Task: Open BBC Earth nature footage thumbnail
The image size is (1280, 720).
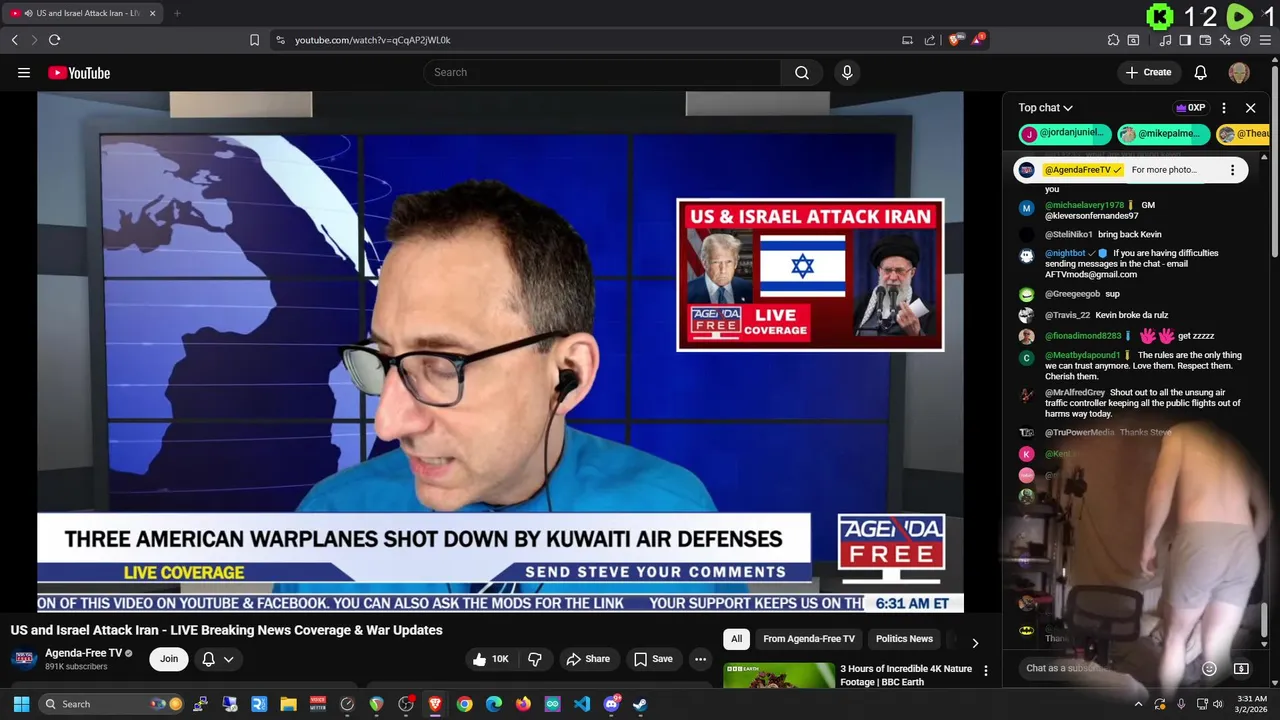Action: click(x=779, y=676)
